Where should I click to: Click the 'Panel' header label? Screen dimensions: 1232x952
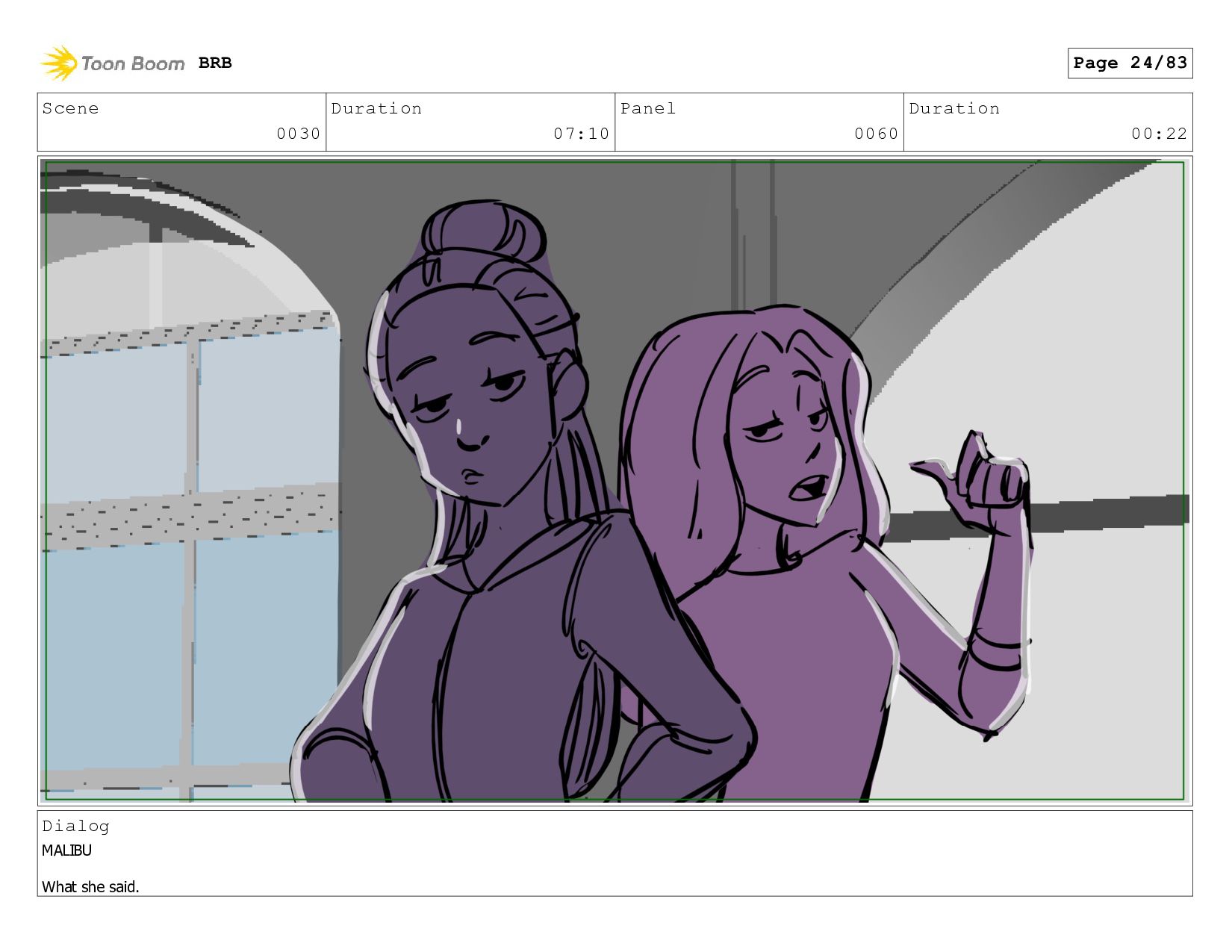click(648, 108)
